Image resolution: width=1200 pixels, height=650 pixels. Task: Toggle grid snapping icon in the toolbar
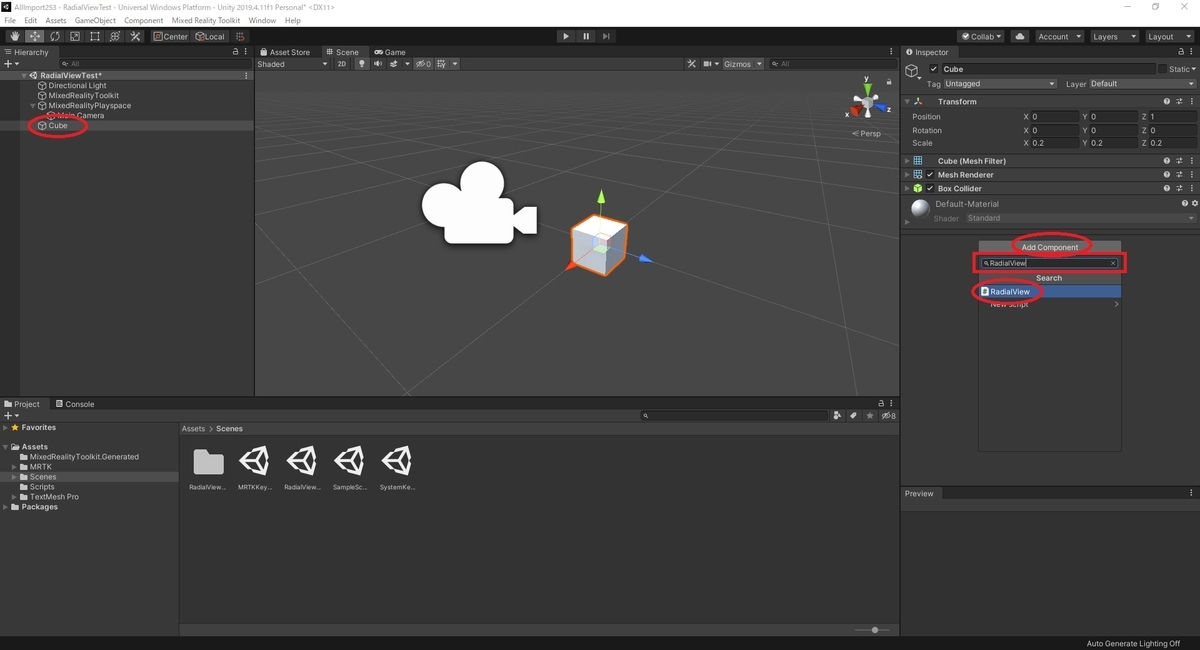coord(241,36)
